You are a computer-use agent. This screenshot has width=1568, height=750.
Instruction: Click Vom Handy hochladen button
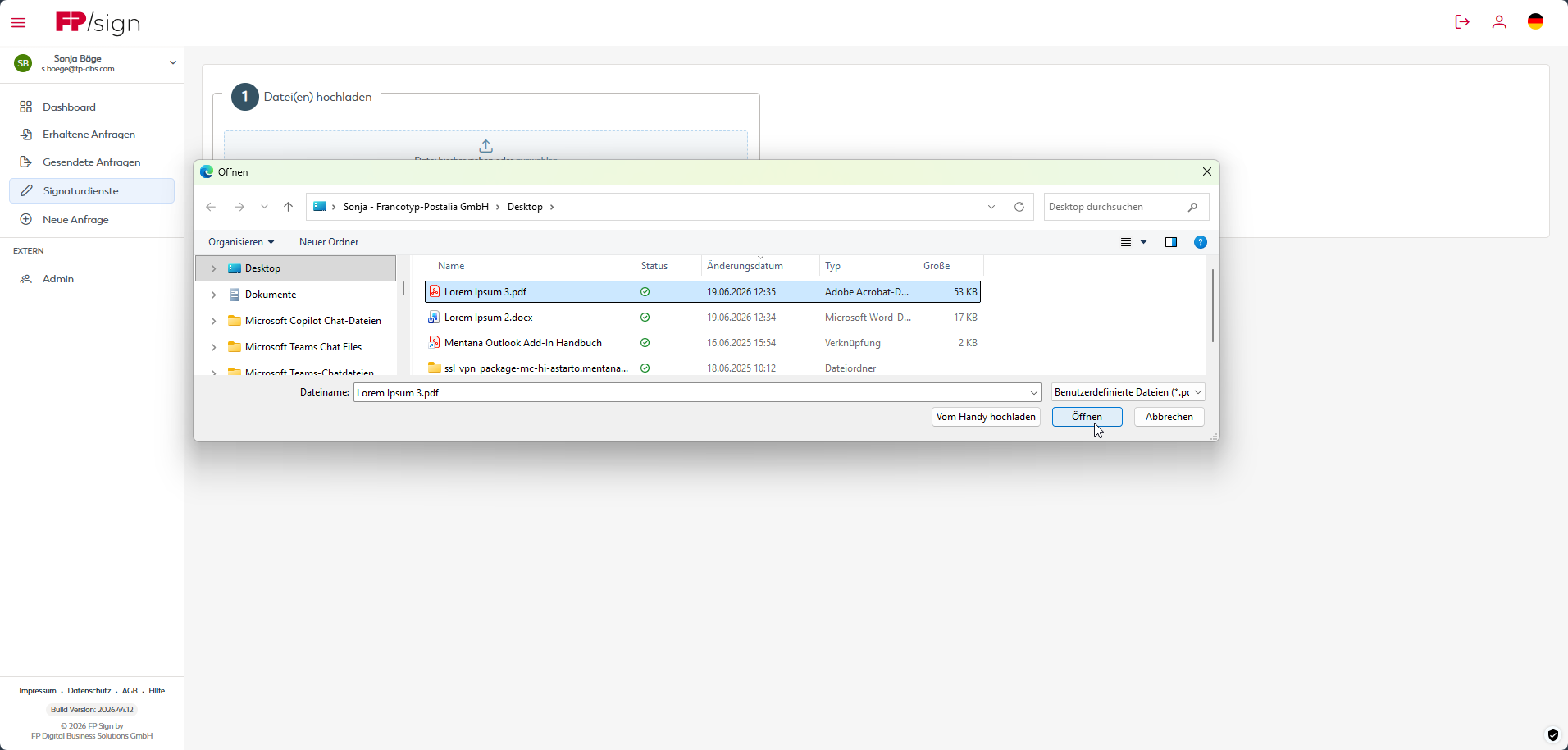tap(986, 417)
